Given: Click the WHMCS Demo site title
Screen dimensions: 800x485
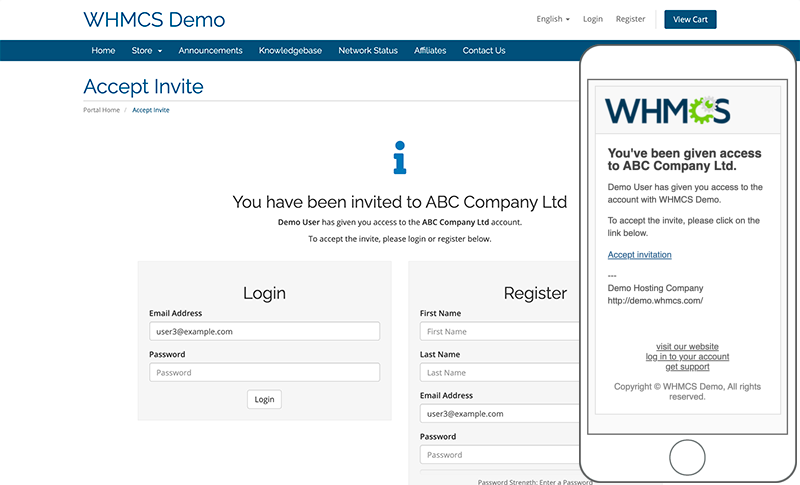Looking at the screenshot, I should click(x=154, y=20).
